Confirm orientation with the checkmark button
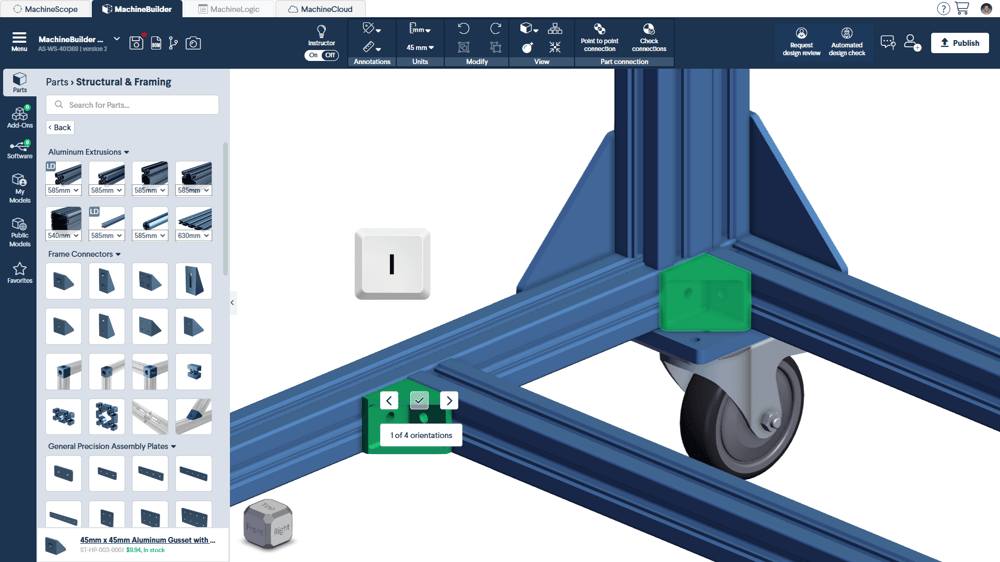 click(419, 400)
